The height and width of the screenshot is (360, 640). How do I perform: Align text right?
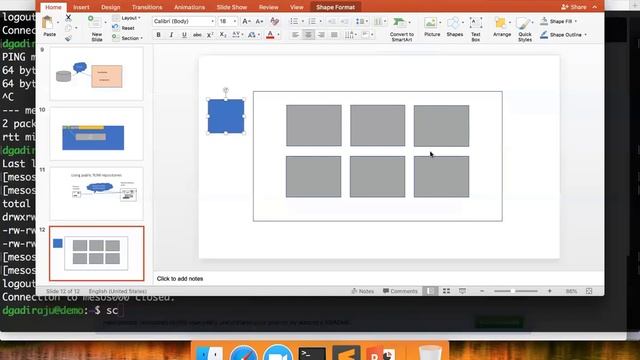(321, 35)
